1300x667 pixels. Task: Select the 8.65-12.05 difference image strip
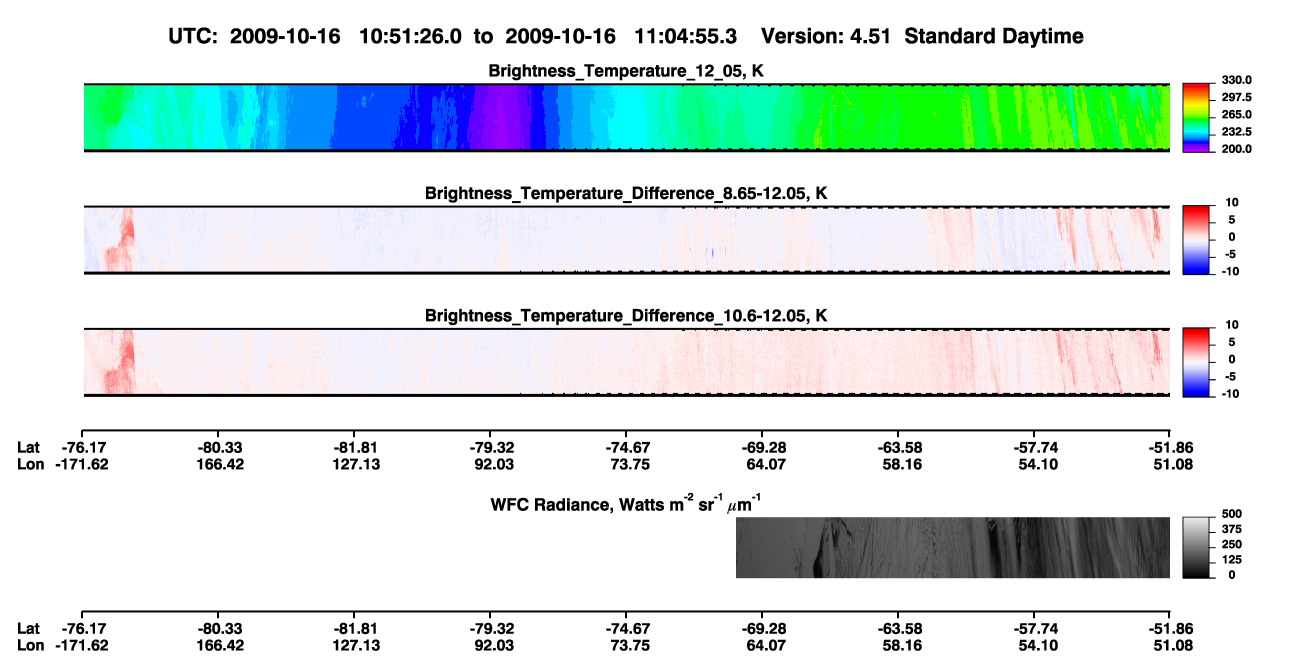(x=626, y=240)
